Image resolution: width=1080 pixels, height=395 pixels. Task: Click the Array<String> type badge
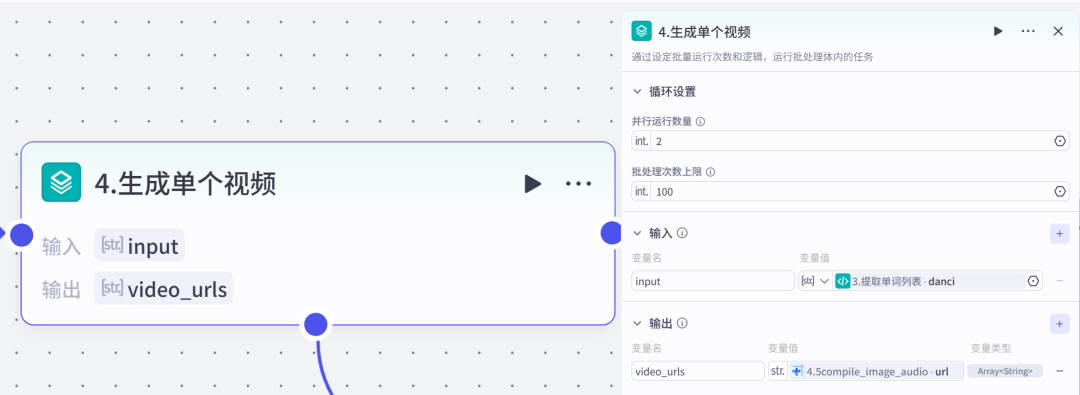(x=1005, y=371)
